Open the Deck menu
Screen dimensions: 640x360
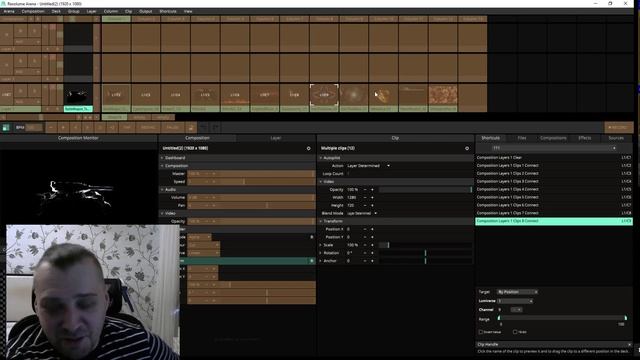[56, 11]
